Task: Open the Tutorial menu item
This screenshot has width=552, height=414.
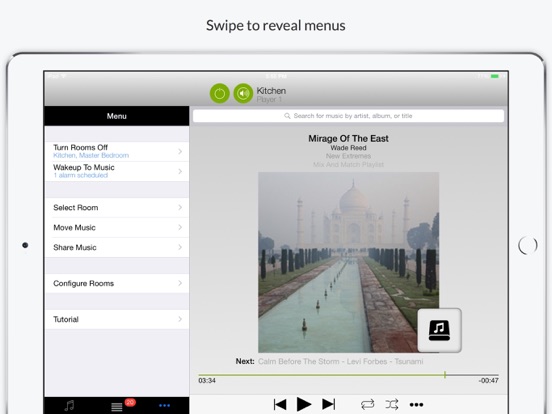Action: (117, 319)
